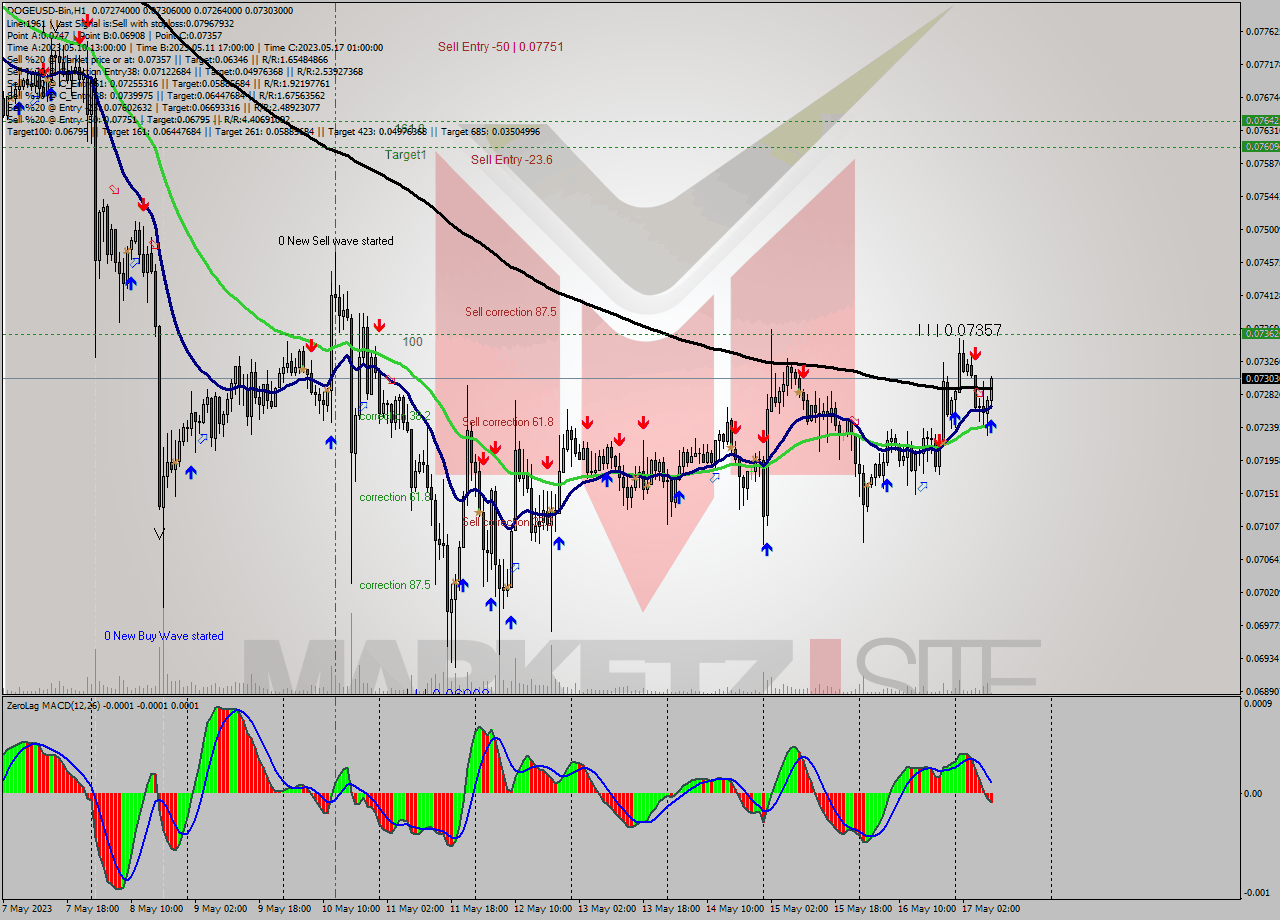1280x920 pixels.
Task: Select the 'Point A:0.0747 | Point B:0.06908' line
Action: [x=114, y=35]
